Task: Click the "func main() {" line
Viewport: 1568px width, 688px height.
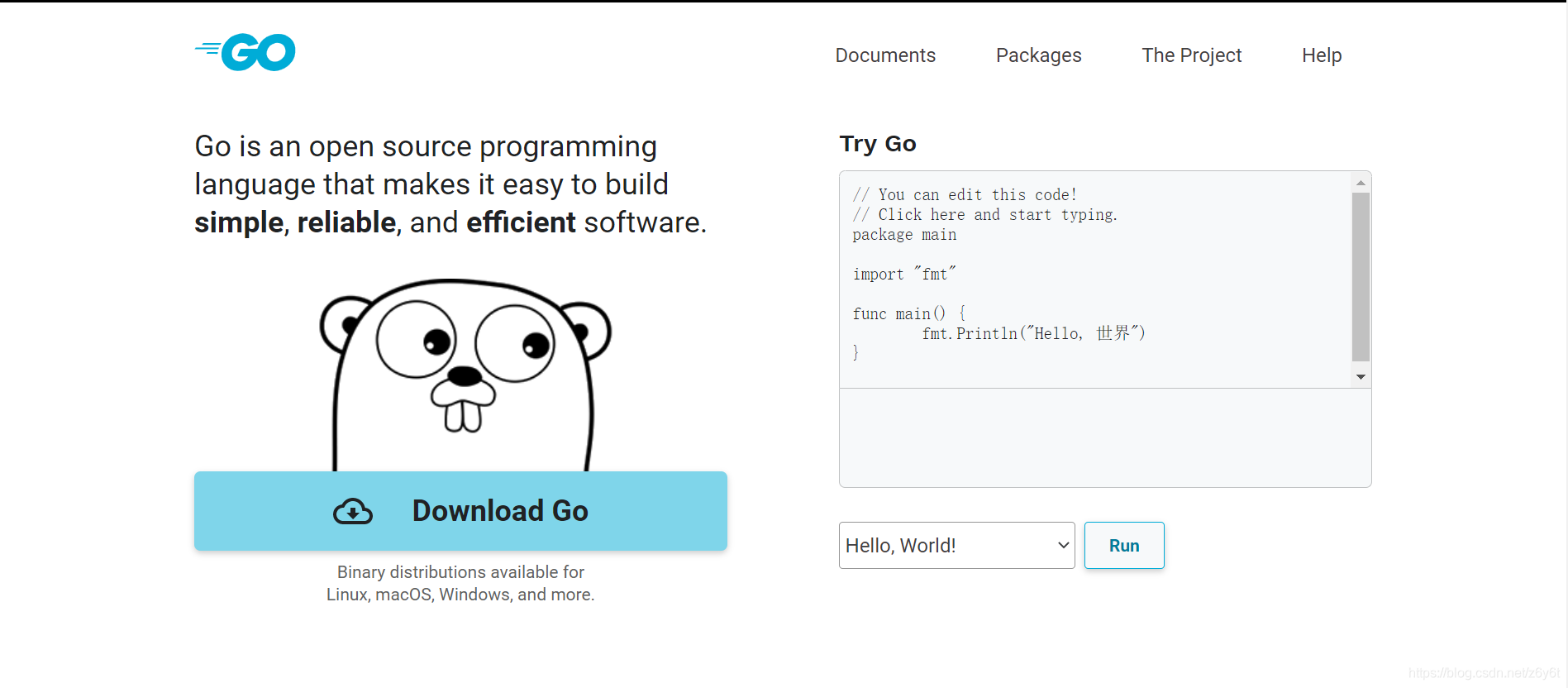Action: point(909,313)
